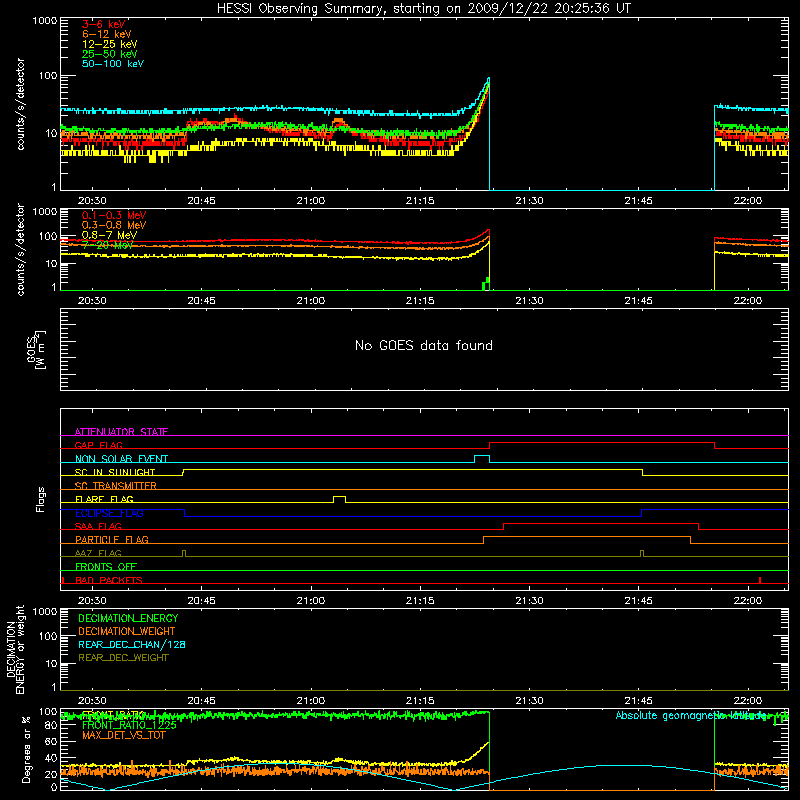Select the 6-12 keV legend label
The height and width of the screenshot is (800, 800).
[107, 34]
